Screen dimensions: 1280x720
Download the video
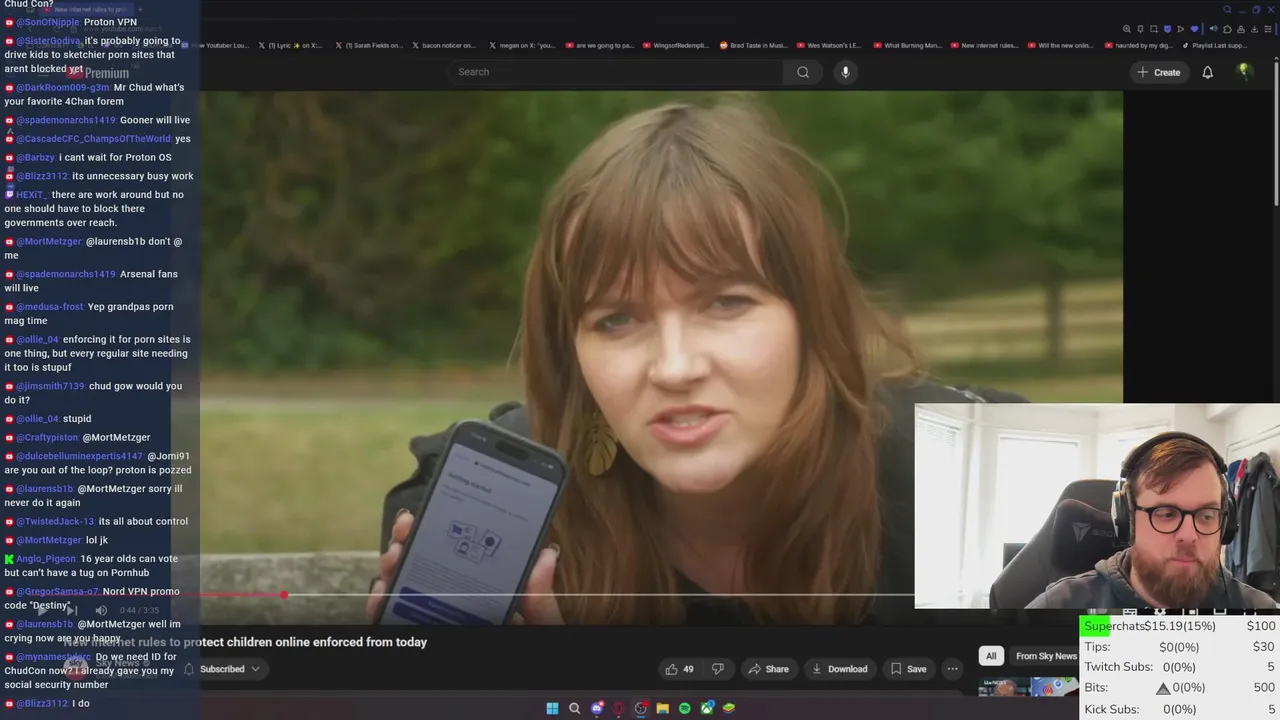click(839, 669)
